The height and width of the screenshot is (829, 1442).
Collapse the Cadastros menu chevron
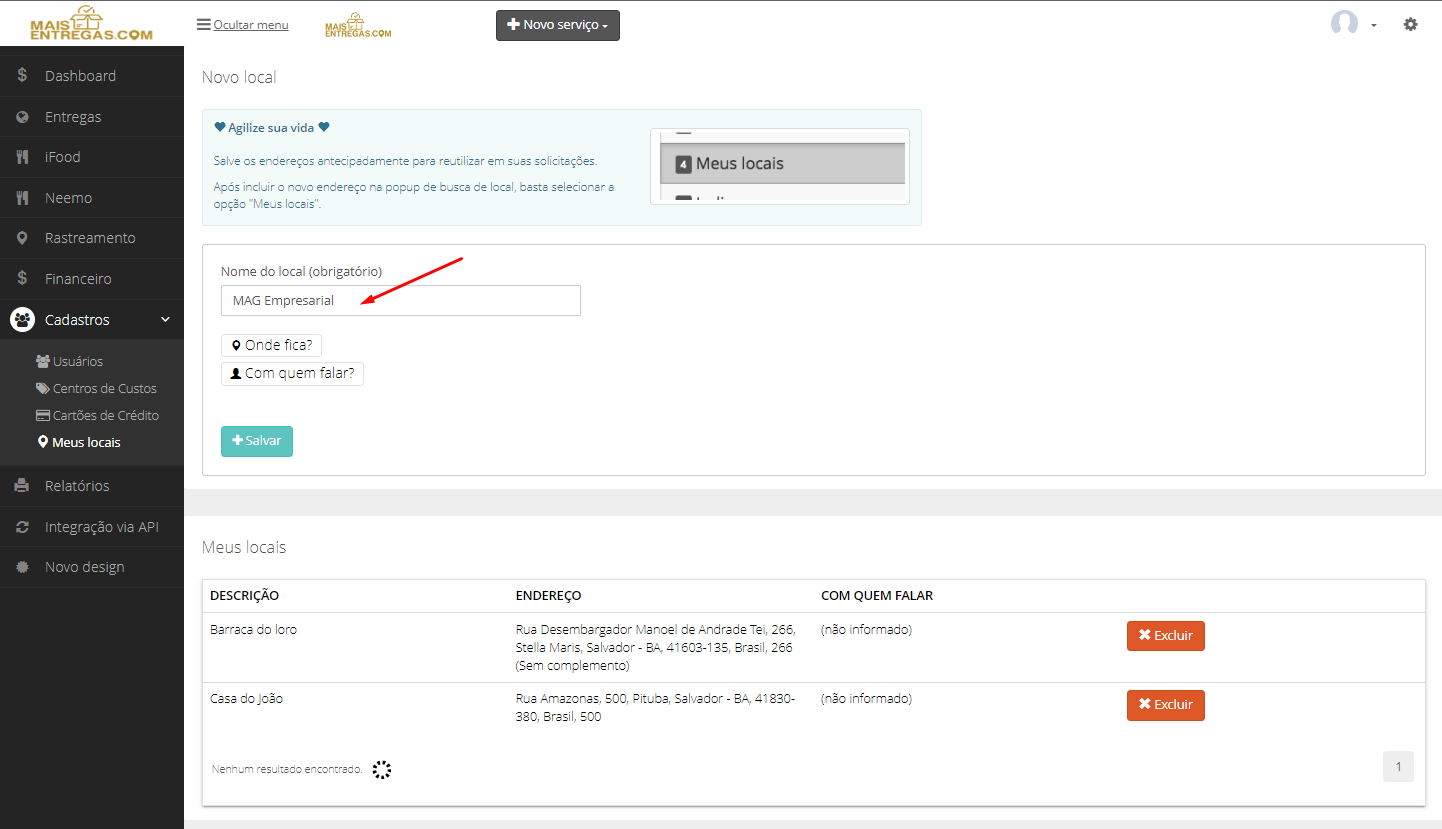coord(166,320)
